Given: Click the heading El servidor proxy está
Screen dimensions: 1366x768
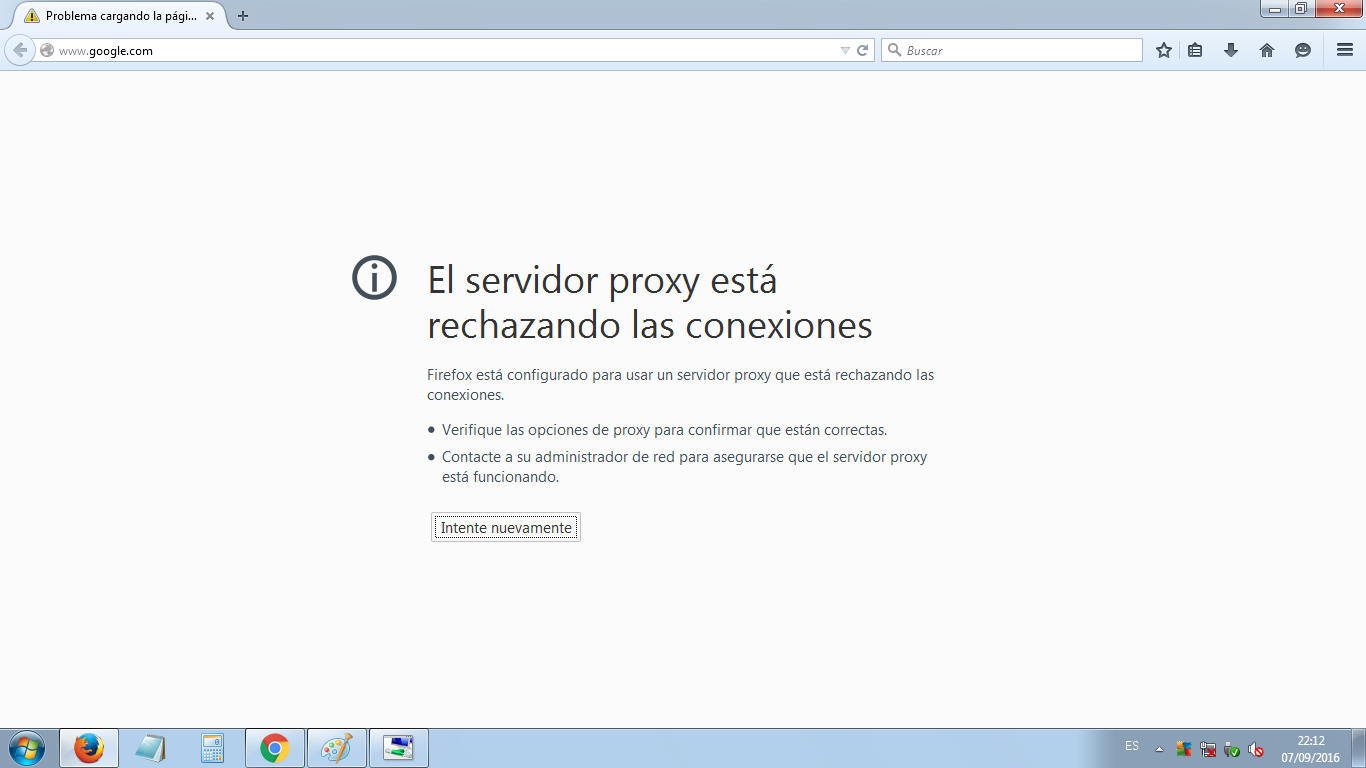Looking at the screenshot, I should point(602,281).
